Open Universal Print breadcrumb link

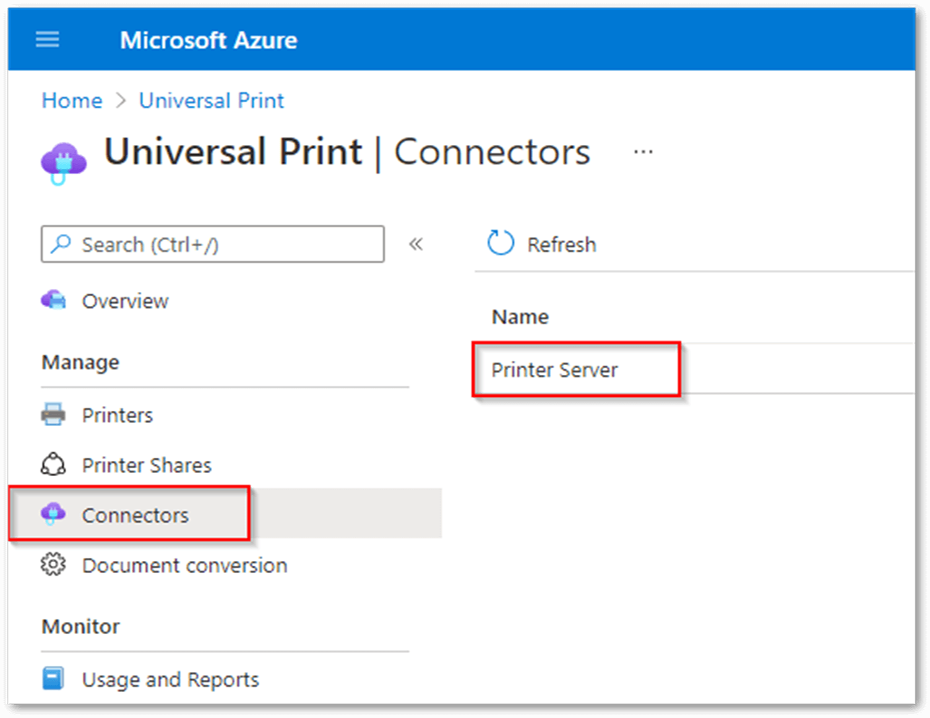tap(211, 100)
